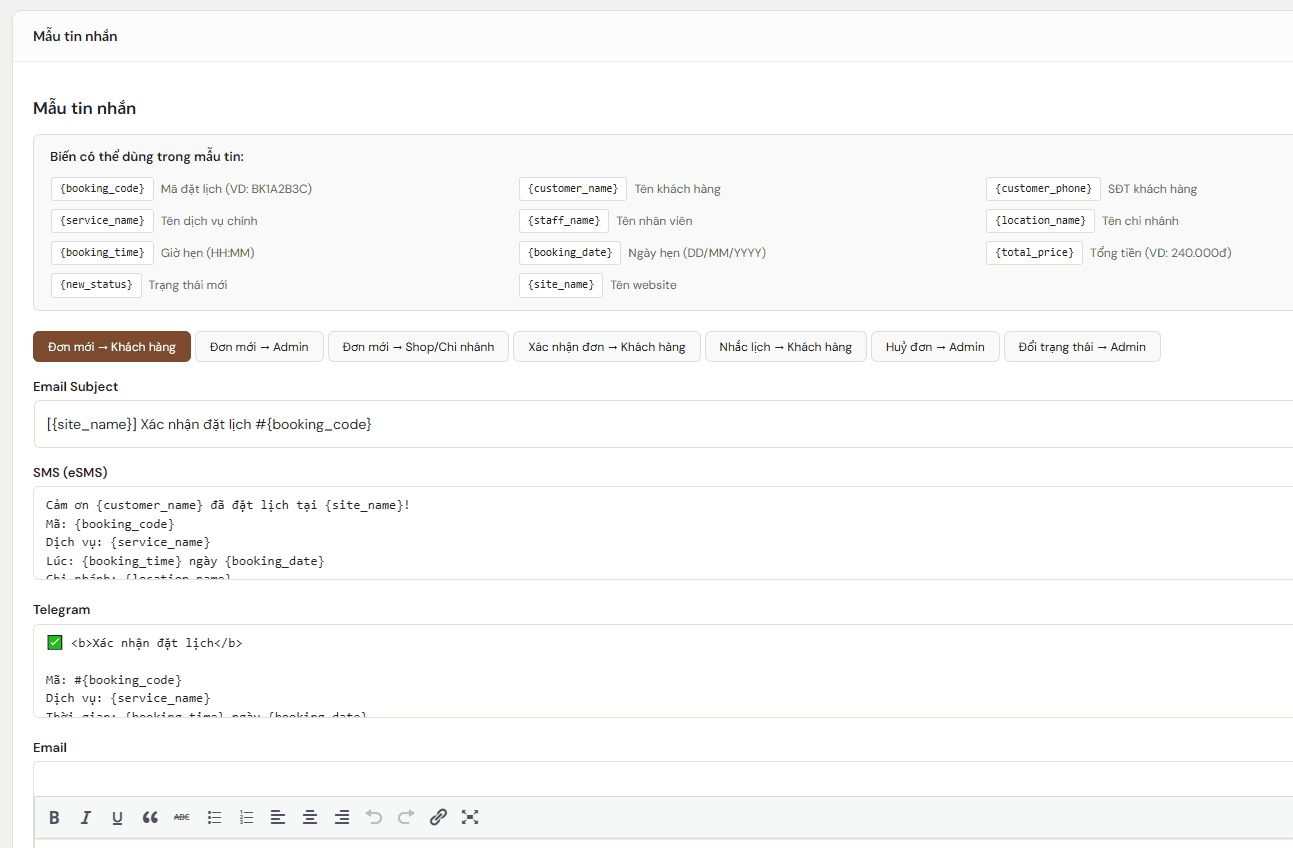Click the {customer_phone} variable chip
Image resolution: width=1293 pixels, height=848 pixels.
(x=1043, y=189)
